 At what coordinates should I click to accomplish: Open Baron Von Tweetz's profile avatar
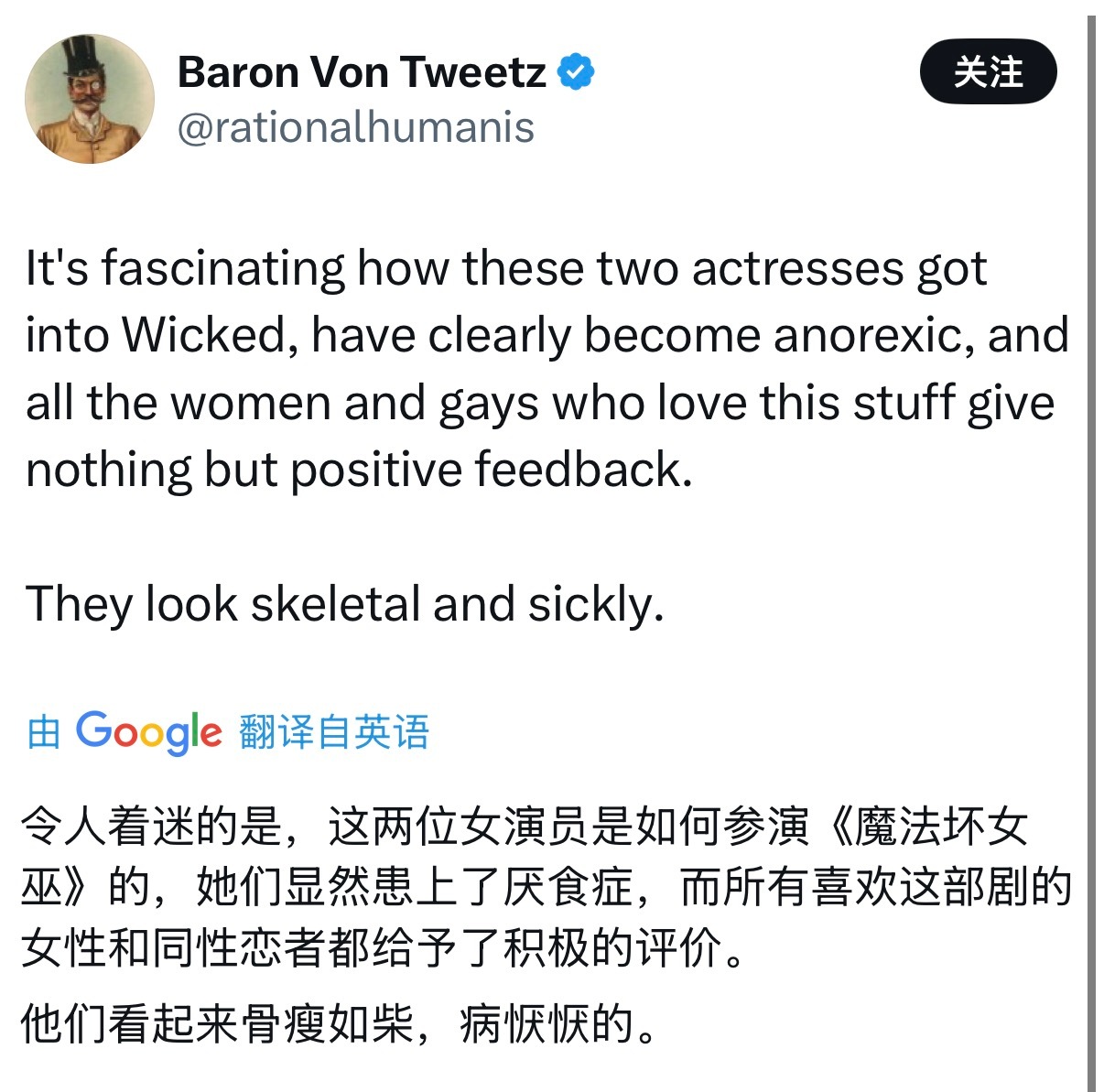pos(90,99)
